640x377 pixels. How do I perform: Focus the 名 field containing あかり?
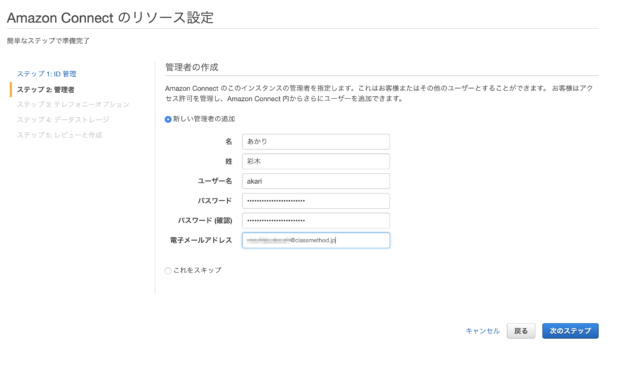pyautogui.click(x=316, y=142)
